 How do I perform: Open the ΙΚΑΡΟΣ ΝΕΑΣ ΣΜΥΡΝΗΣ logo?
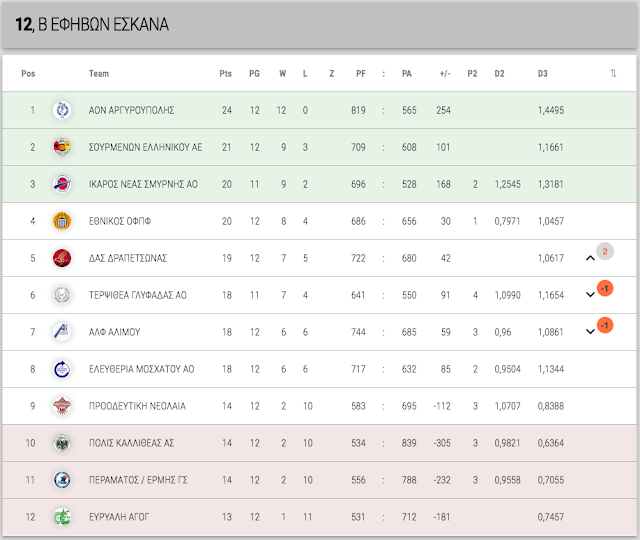[62, 184]
